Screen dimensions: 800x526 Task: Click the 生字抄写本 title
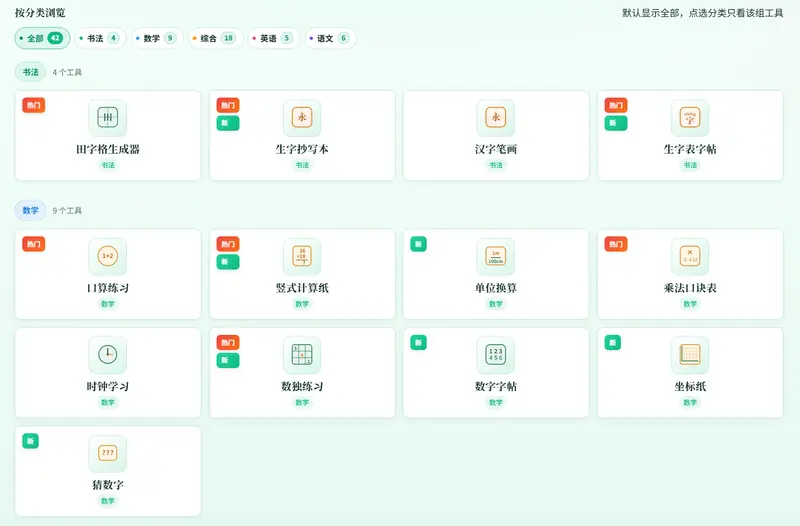coord(302,149)
